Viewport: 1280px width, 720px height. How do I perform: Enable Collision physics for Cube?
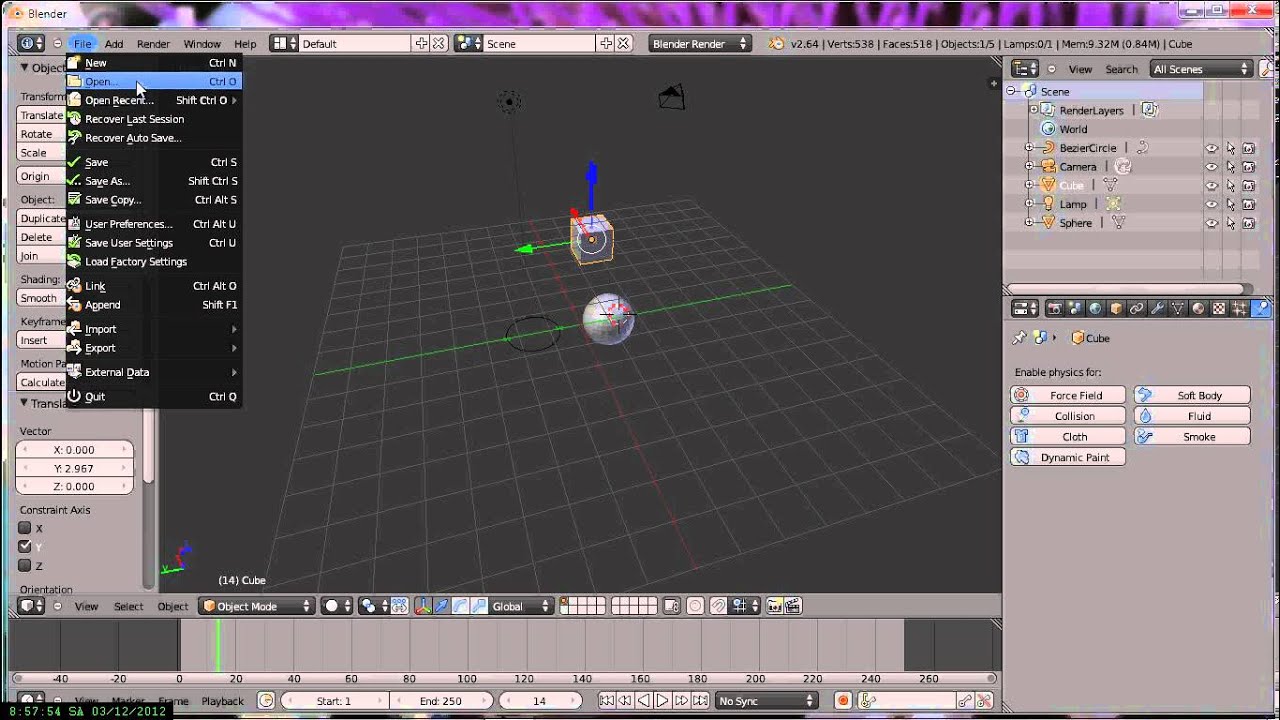click(x=1067, y=415)
